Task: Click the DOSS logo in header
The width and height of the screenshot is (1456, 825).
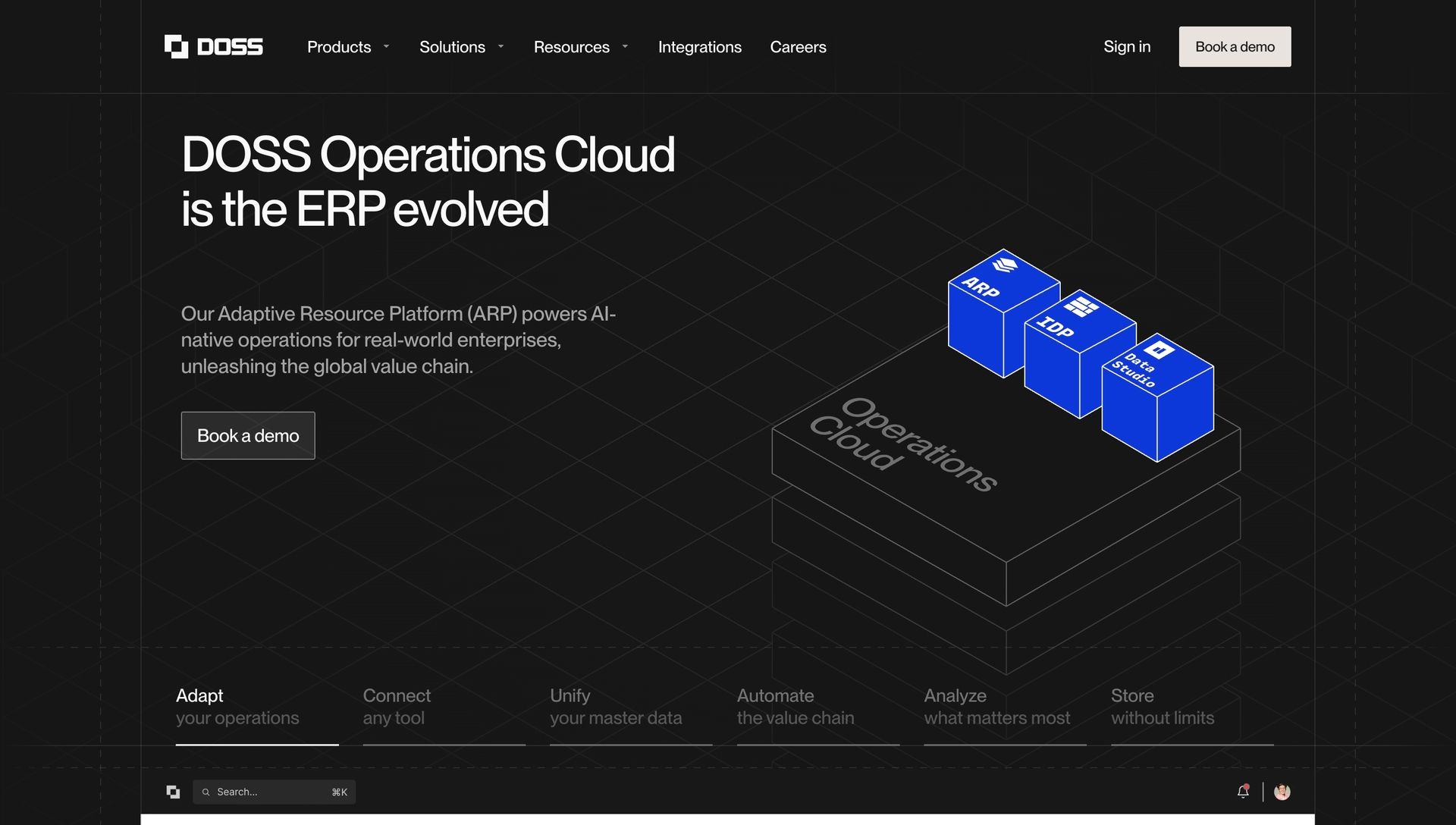Action: [x=214, y=47]
